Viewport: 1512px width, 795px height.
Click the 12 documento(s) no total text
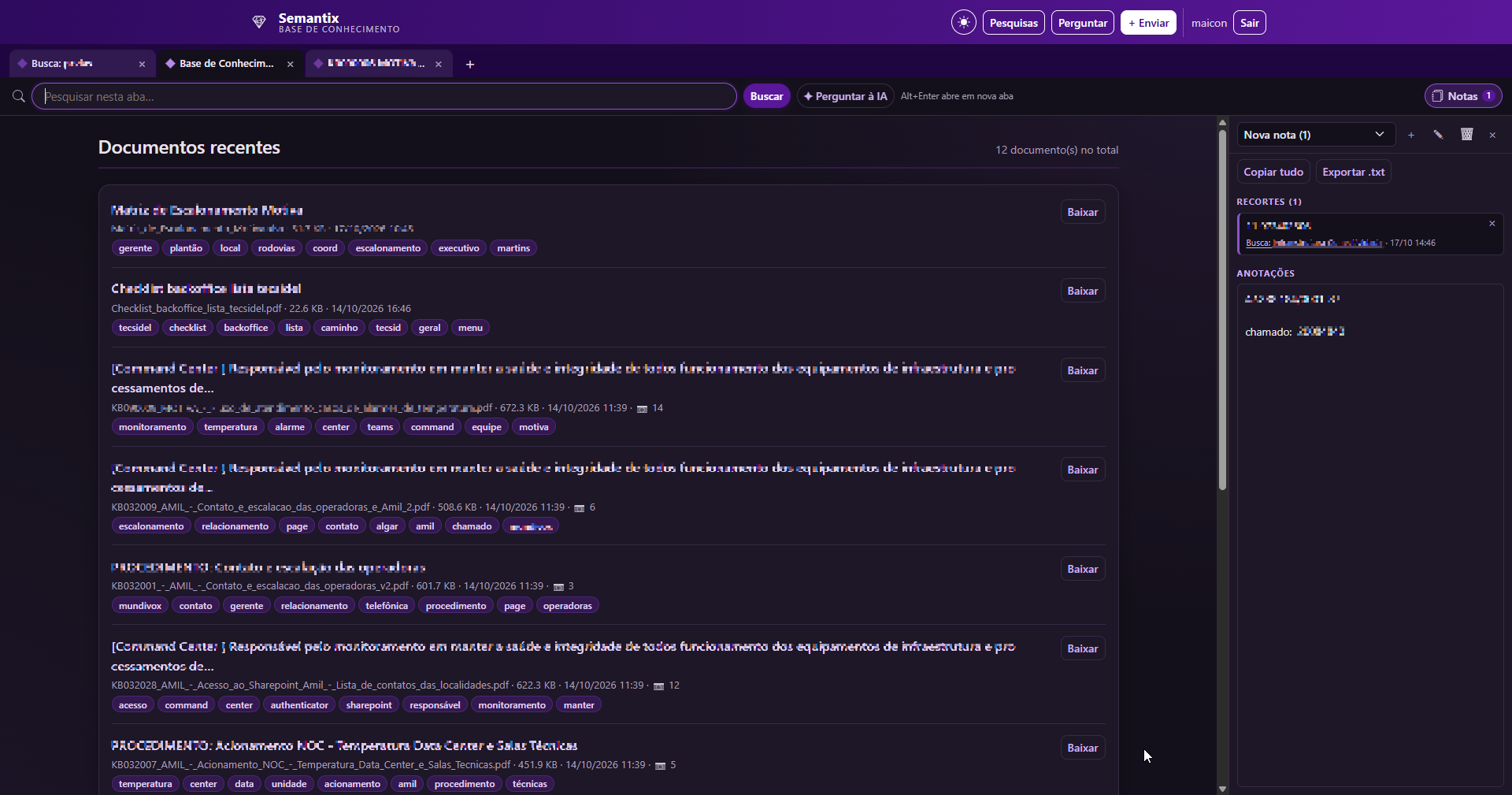tap(1057, 150)
